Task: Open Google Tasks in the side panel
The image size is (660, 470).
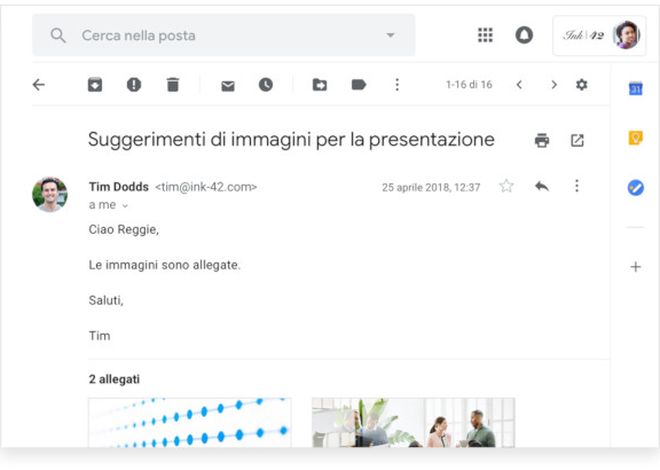Action: pyautogui.click(x=636, y=187)
